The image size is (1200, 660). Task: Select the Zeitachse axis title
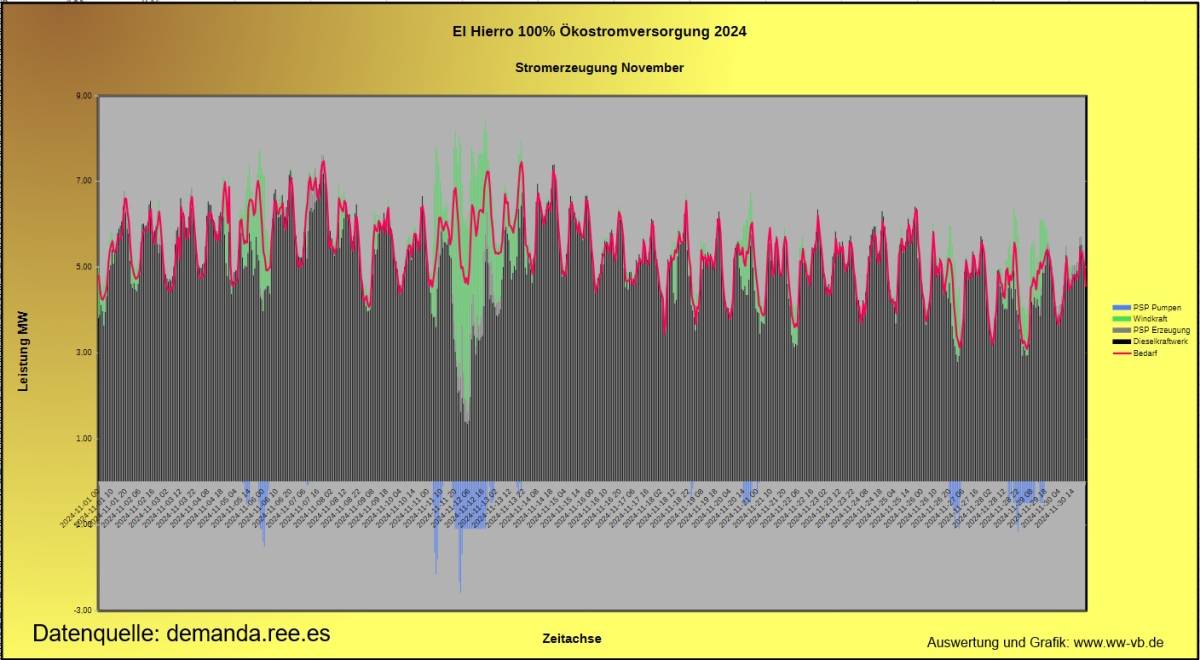(571, 638)
